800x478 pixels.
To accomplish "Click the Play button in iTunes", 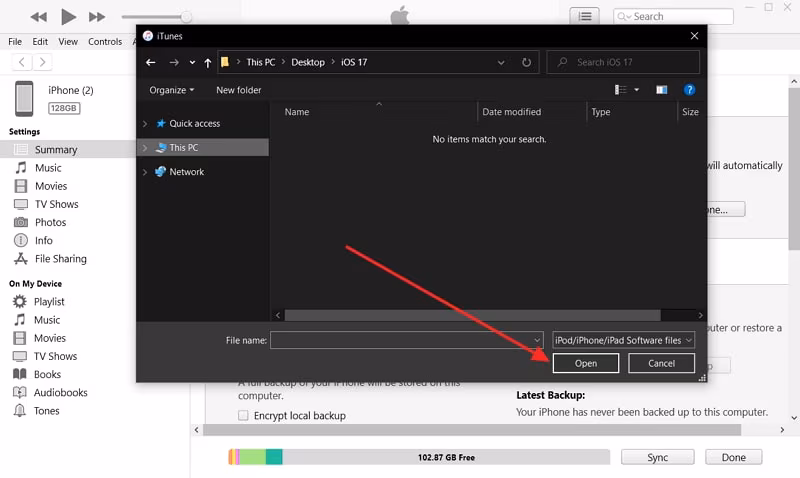I will click(x=68, y=17).
